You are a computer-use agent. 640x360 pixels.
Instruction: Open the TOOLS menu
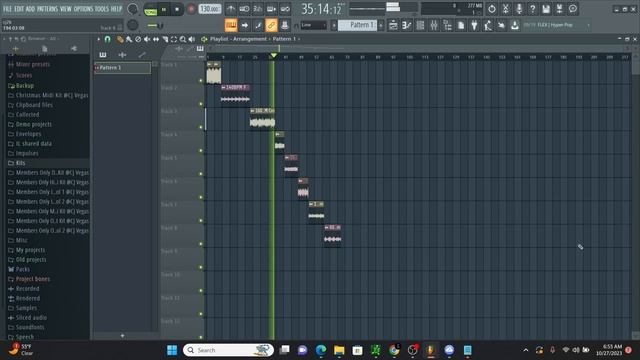click(102, 9)
